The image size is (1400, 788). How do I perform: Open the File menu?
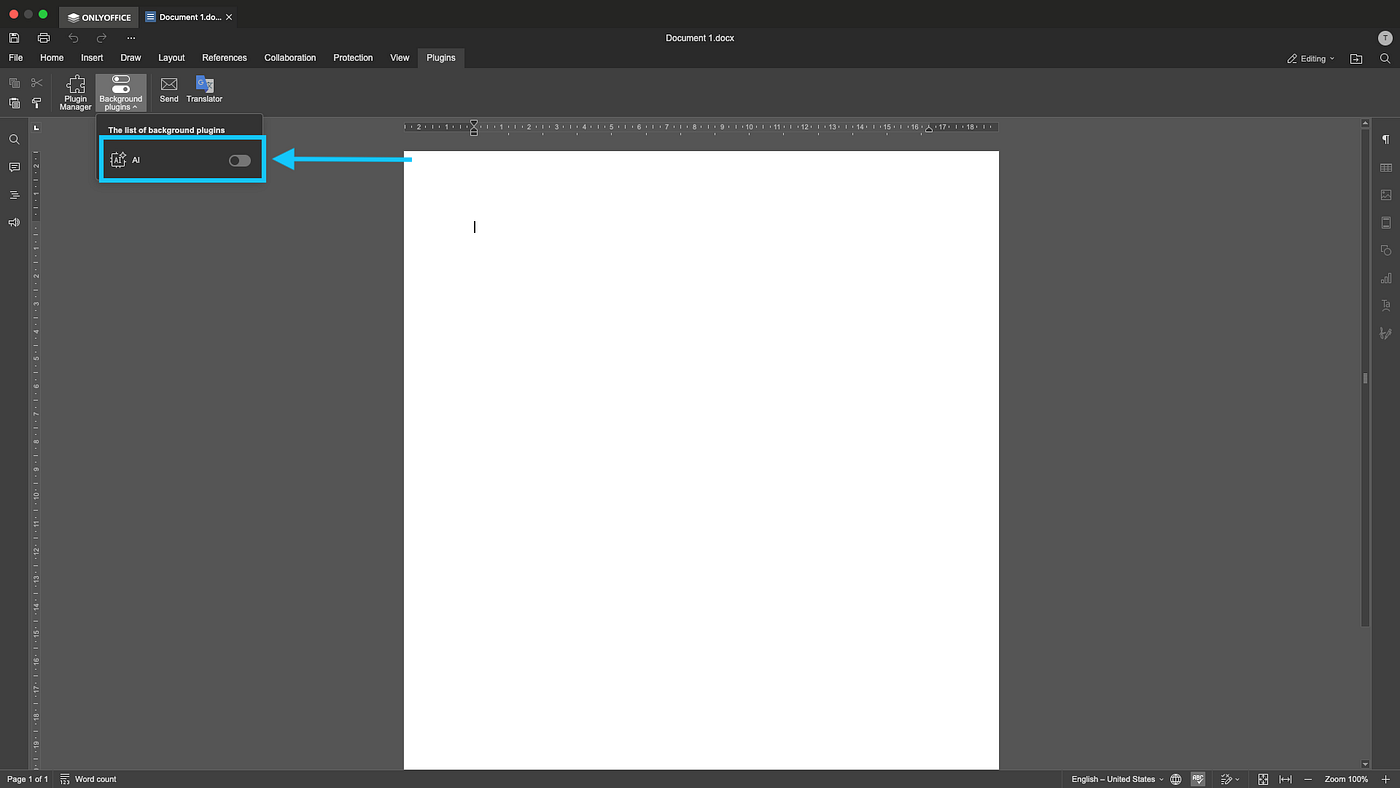(15, 58)
